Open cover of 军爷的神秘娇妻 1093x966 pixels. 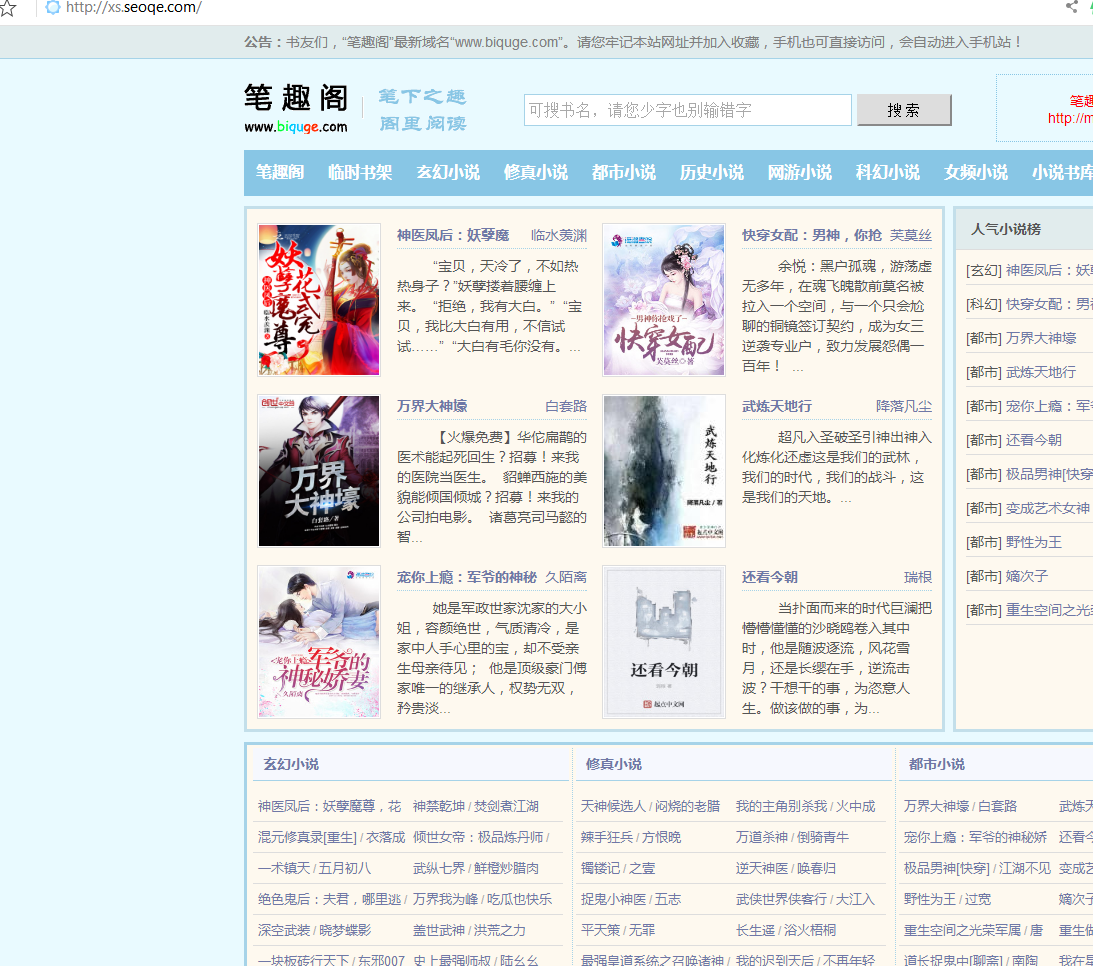(x=319, y=642)
